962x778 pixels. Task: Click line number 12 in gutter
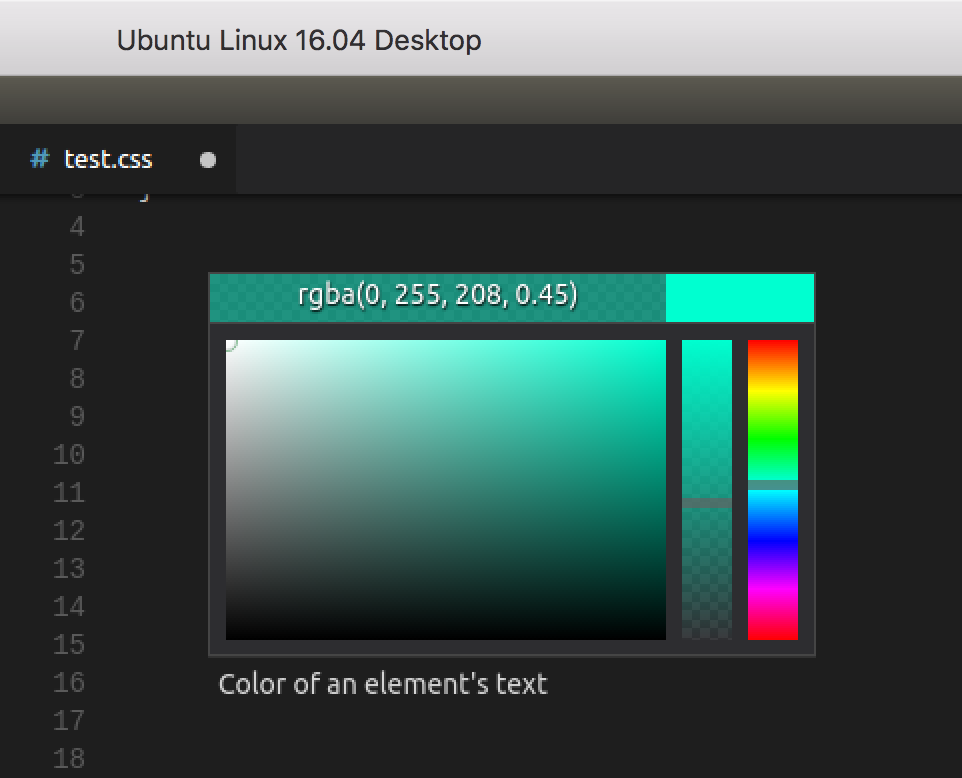69,531
